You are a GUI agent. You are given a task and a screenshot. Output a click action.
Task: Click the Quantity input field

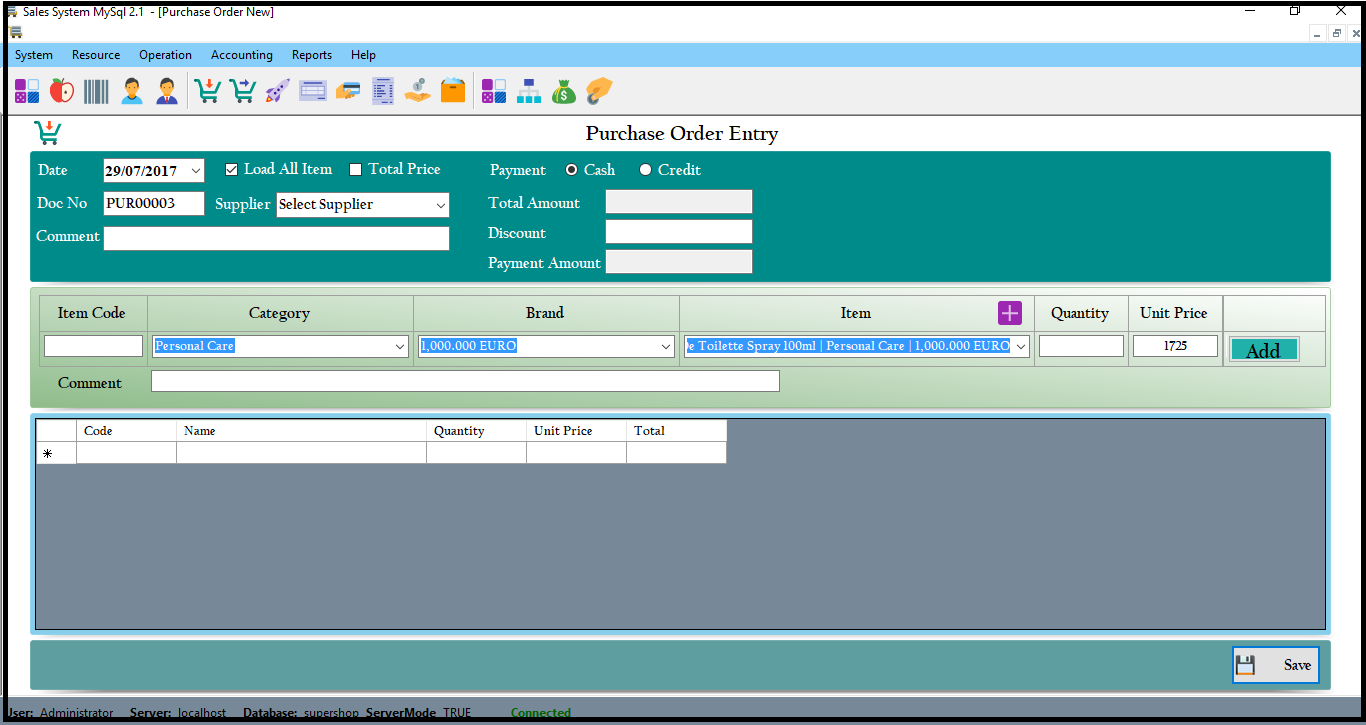(1080, 346)
